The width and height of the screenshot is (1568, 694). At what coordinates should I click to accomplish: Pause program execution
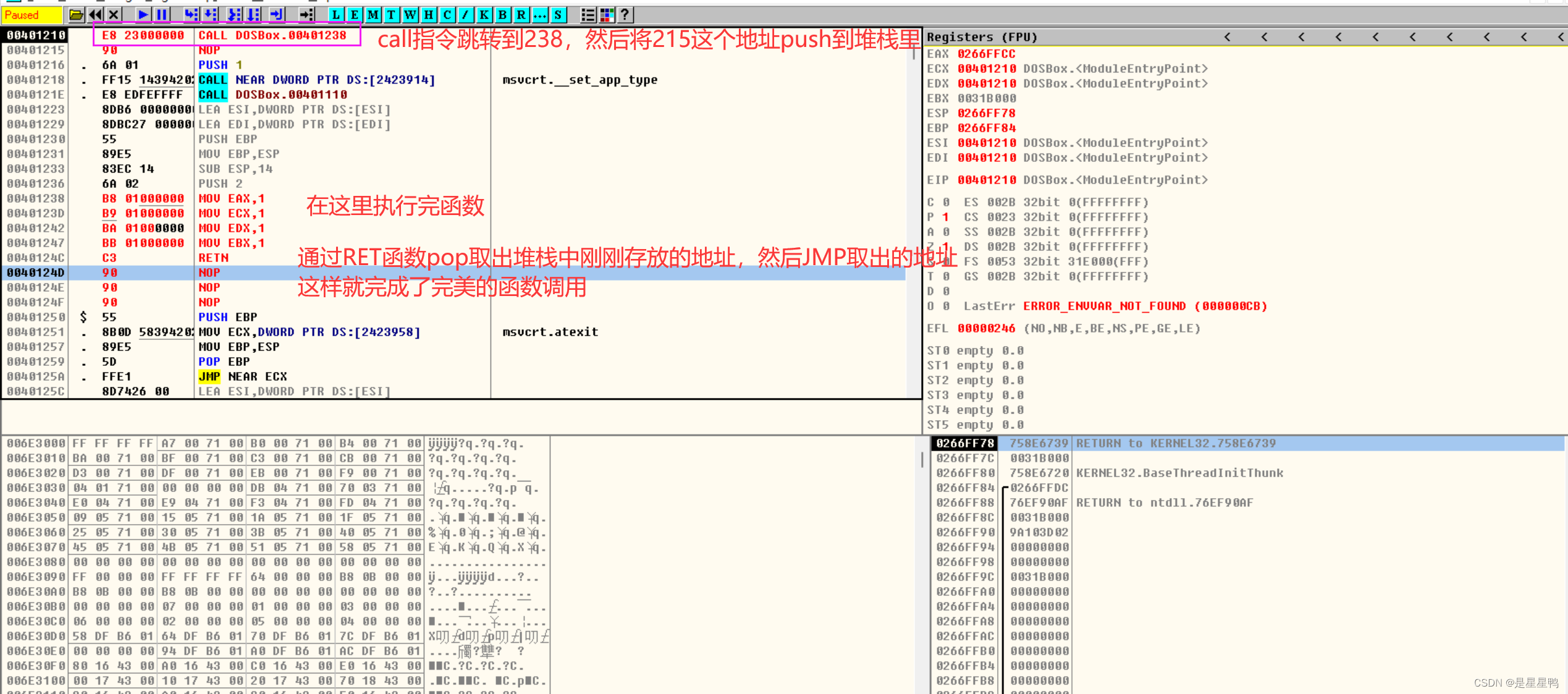click(x=162, y=14)
